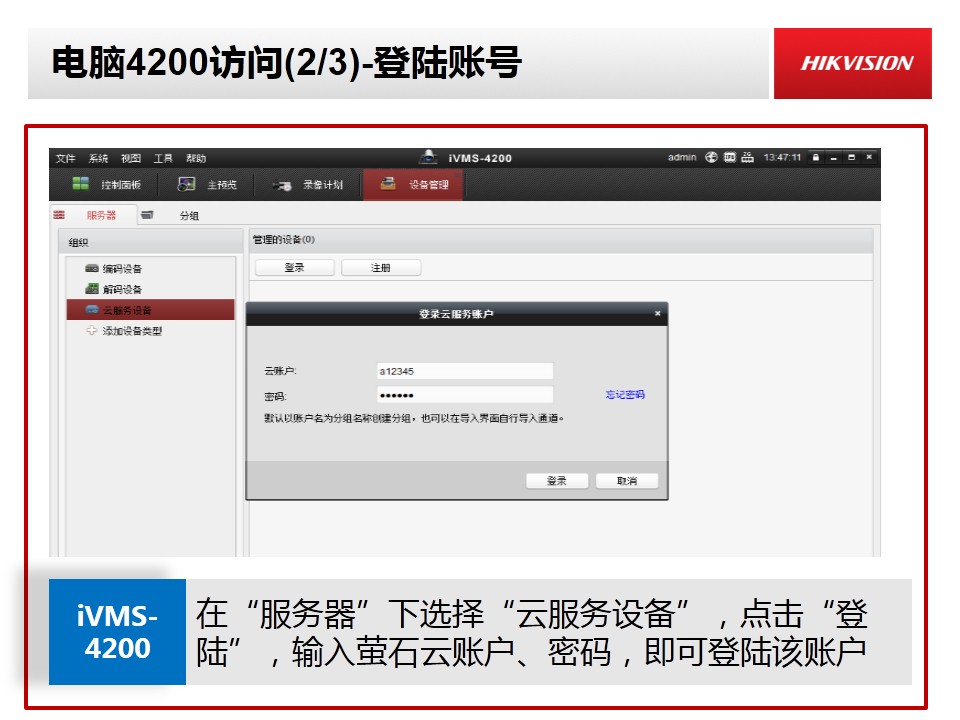Click the 密码 password input field
This screenshot has height=720, width=960.
click(x=464, y=395)
